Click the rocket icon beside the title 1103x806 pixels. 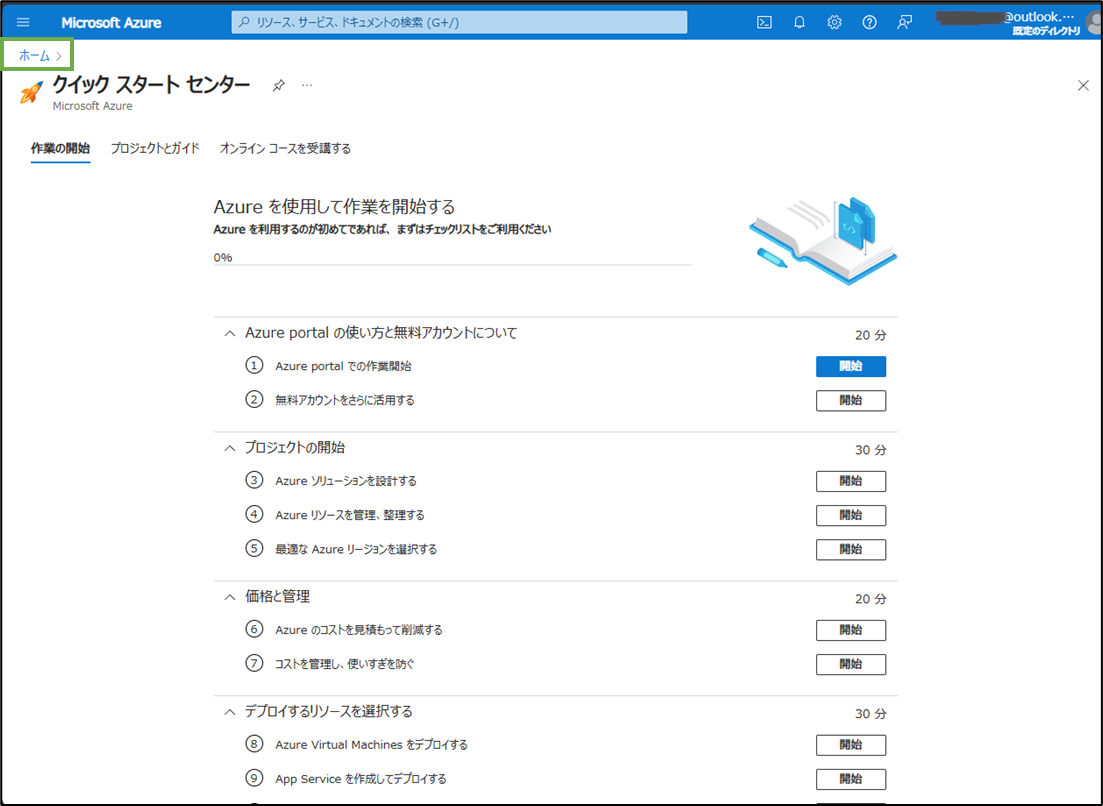pos(31,92)
